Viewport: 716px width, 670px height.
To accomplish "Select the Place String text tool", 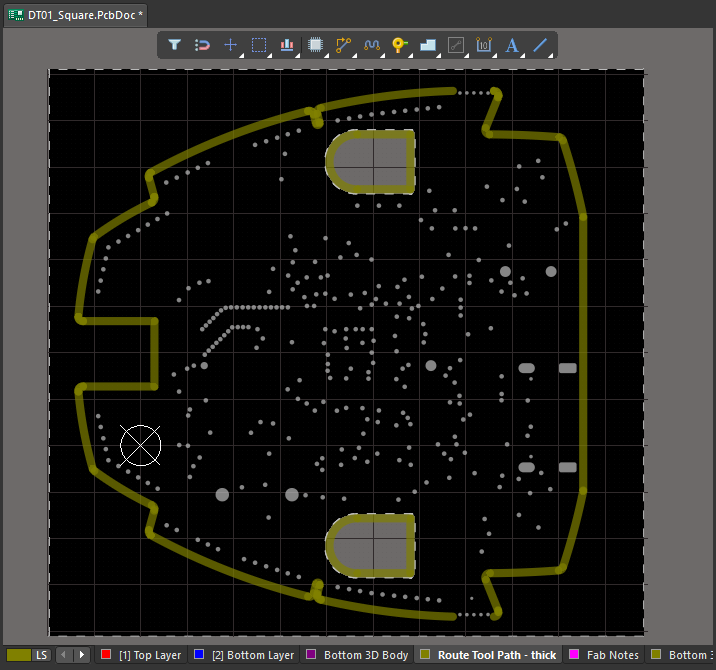I will 512,45.
